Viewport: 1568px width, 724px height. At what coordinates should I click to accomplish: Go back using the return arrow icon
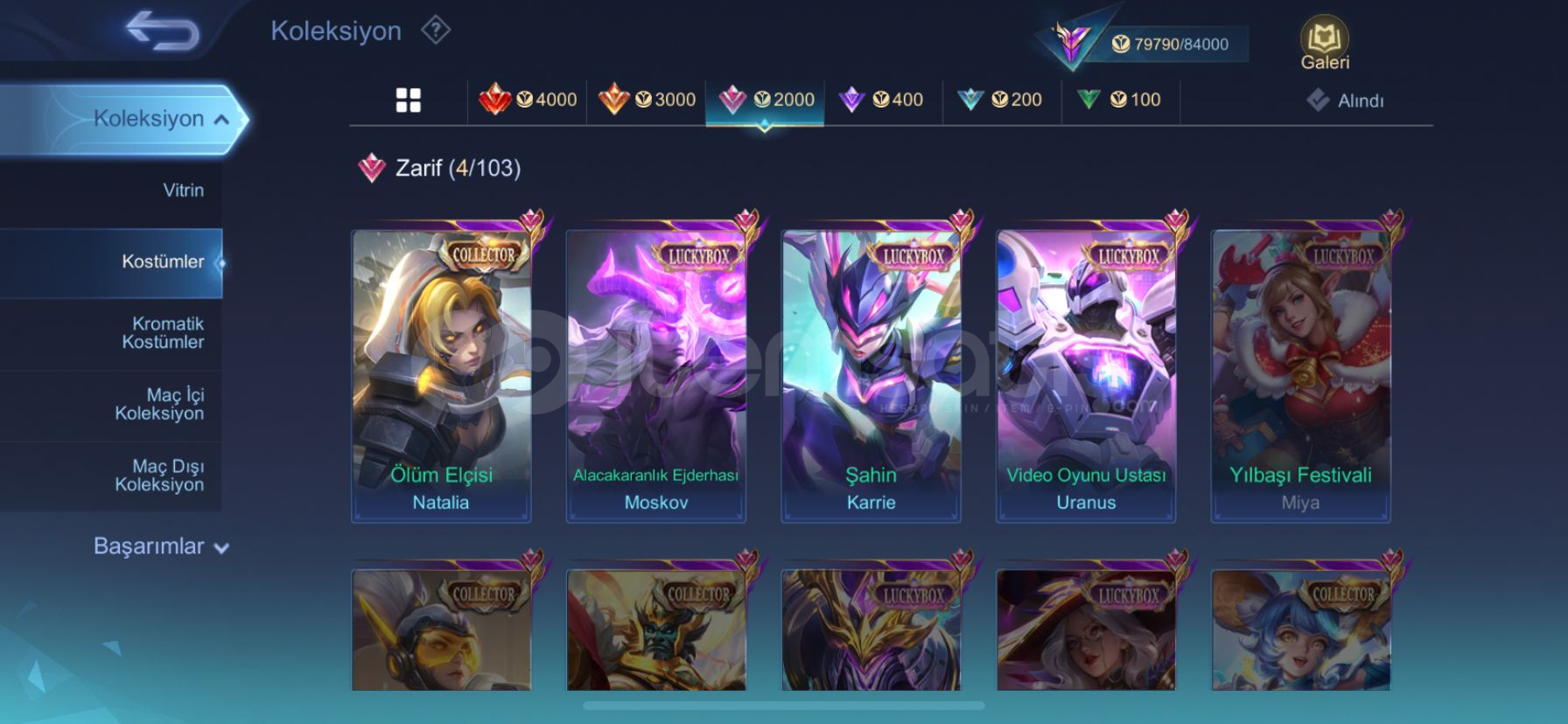point(163,31)
